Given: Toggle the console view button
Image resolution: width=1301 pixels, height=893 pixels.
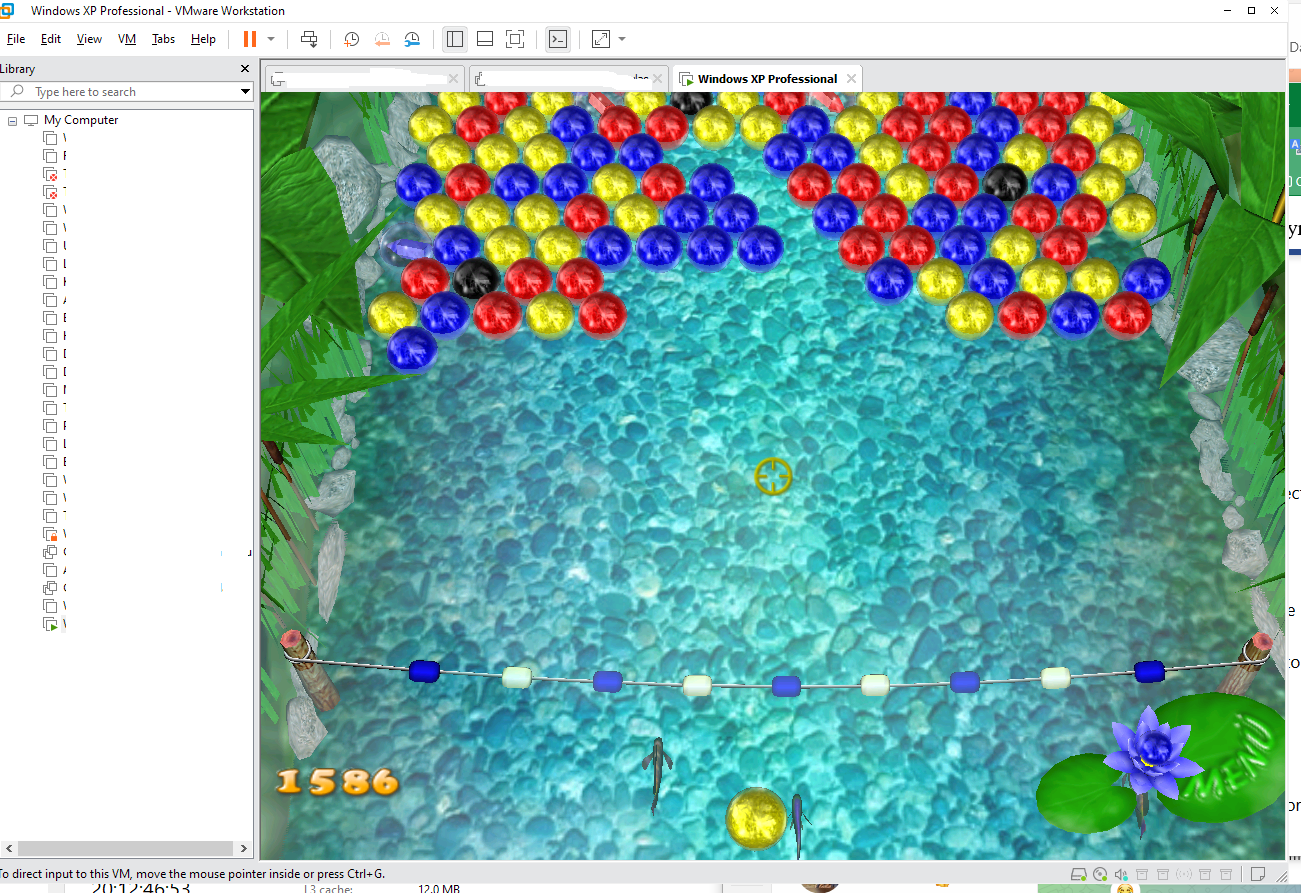Looking at the screenshot, I should tap(558, 39).
